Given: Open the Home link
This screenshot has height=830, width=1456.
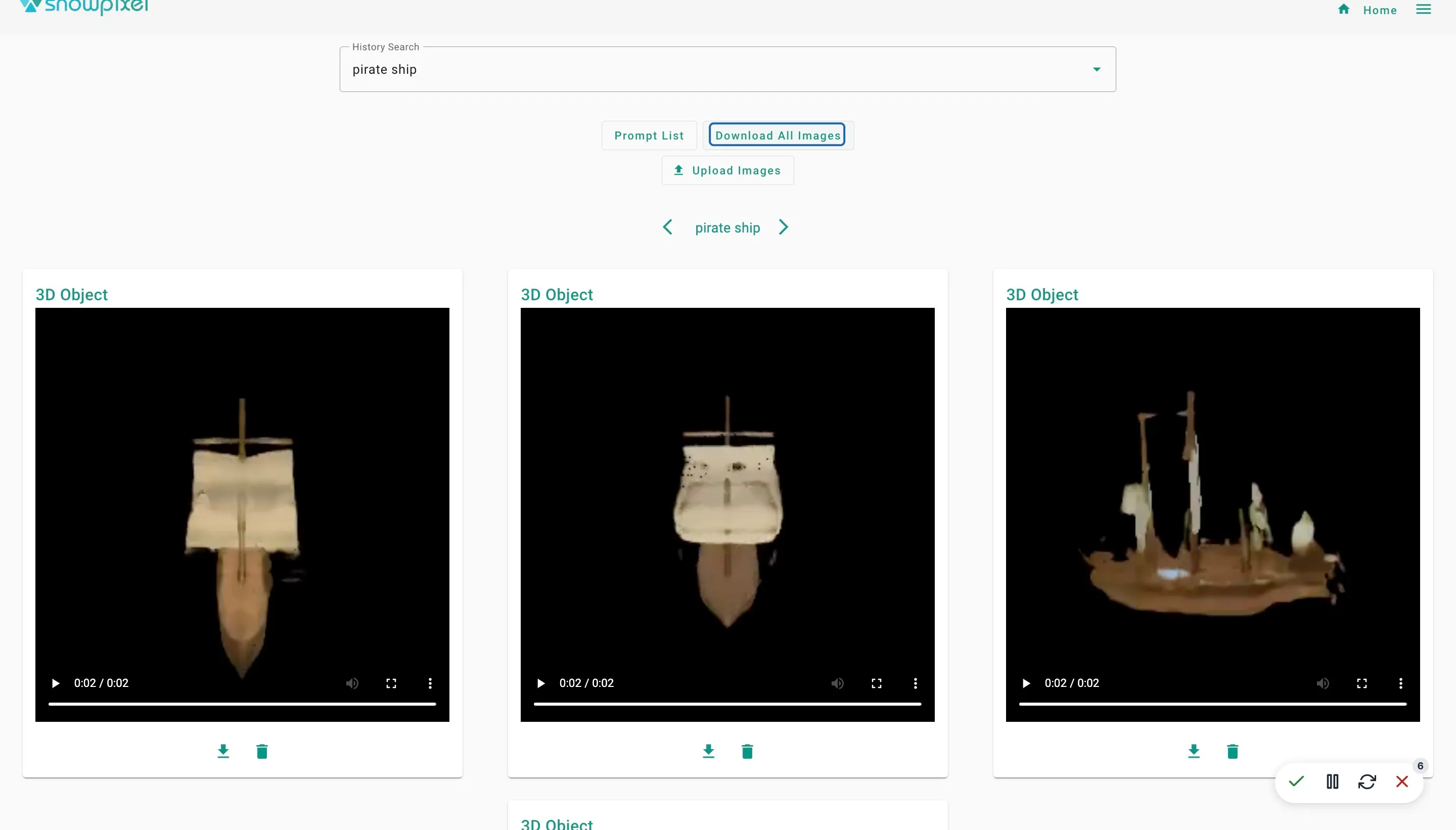Looking at the screenshot, I should point(1380,10).
